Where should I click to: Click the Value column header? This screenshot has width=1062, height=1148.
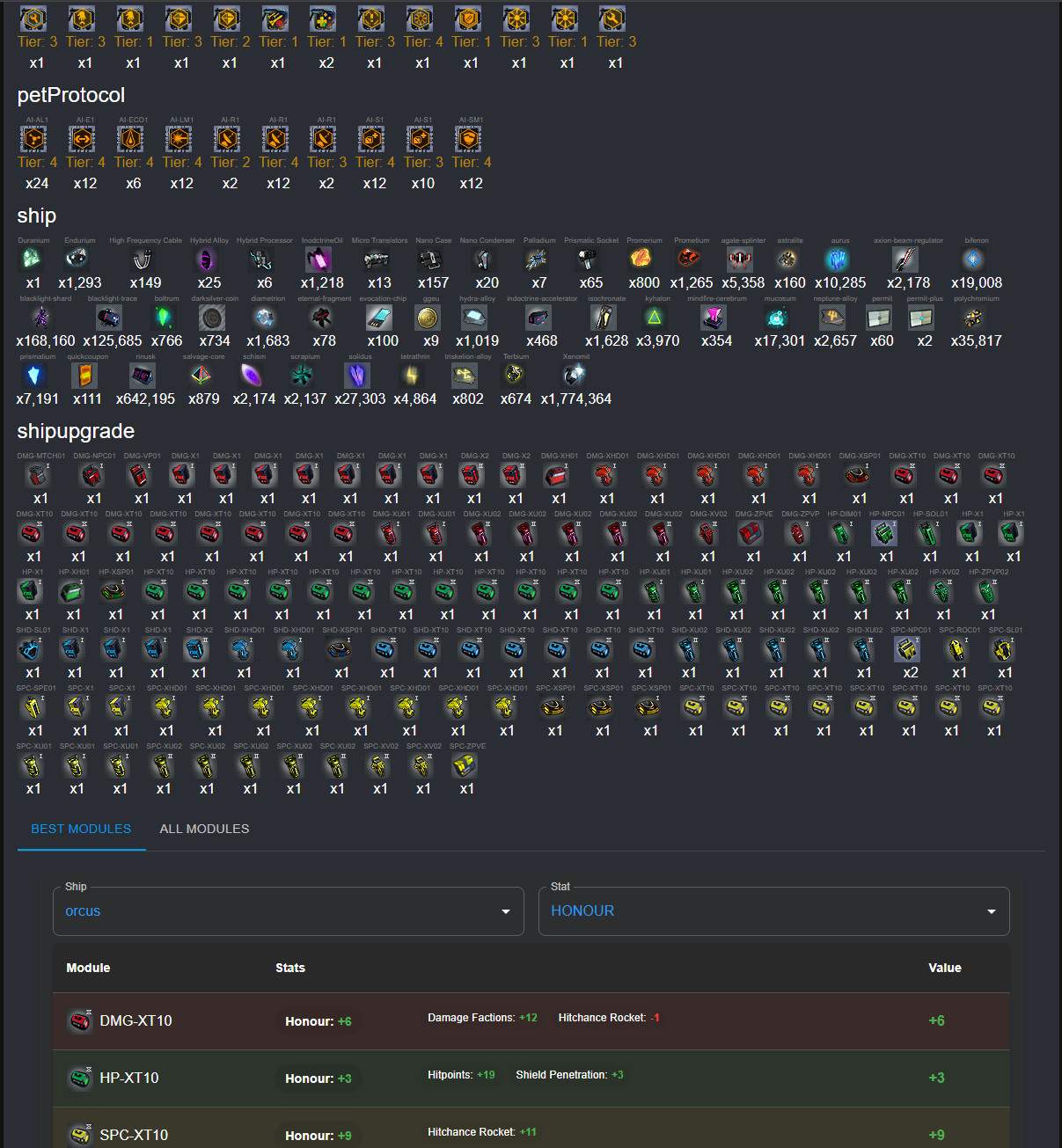[x=944, y=968]
